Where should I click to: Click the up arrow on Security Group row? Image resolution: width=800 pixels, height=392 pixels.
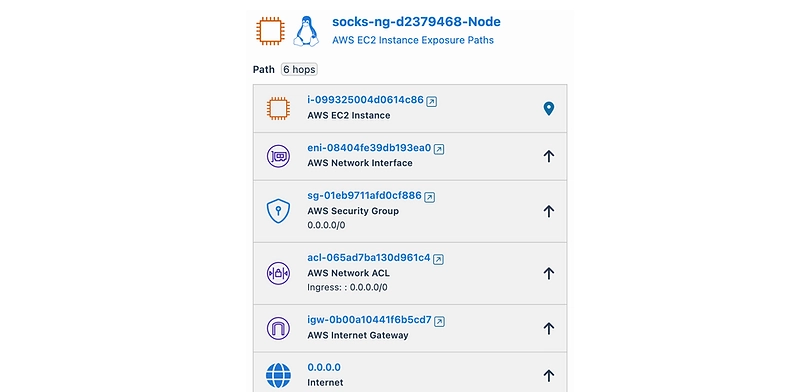tap(548, 211)
